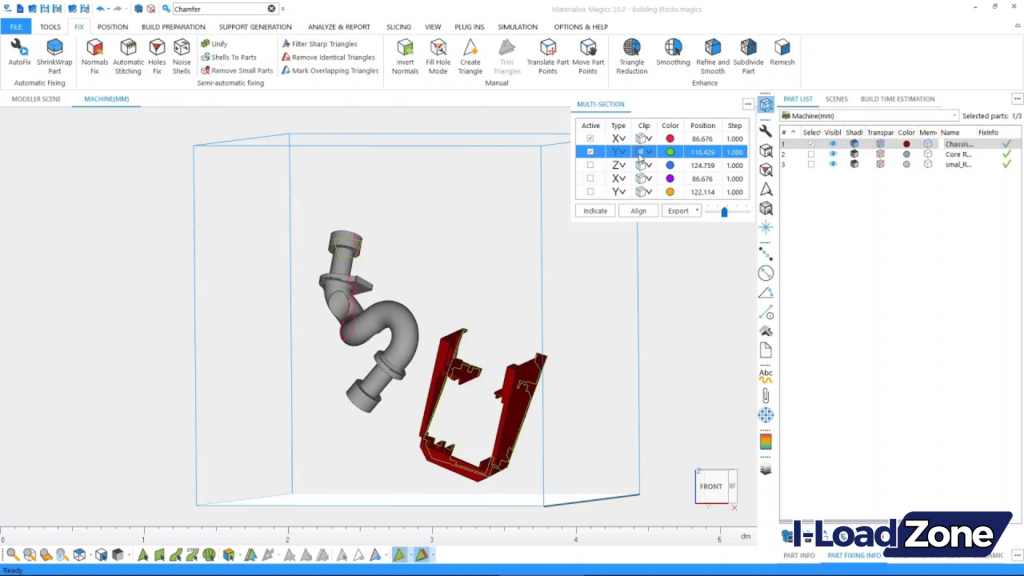1024x576 pixels.
Task: Select the Holes Fix tool
Action: 155,55
